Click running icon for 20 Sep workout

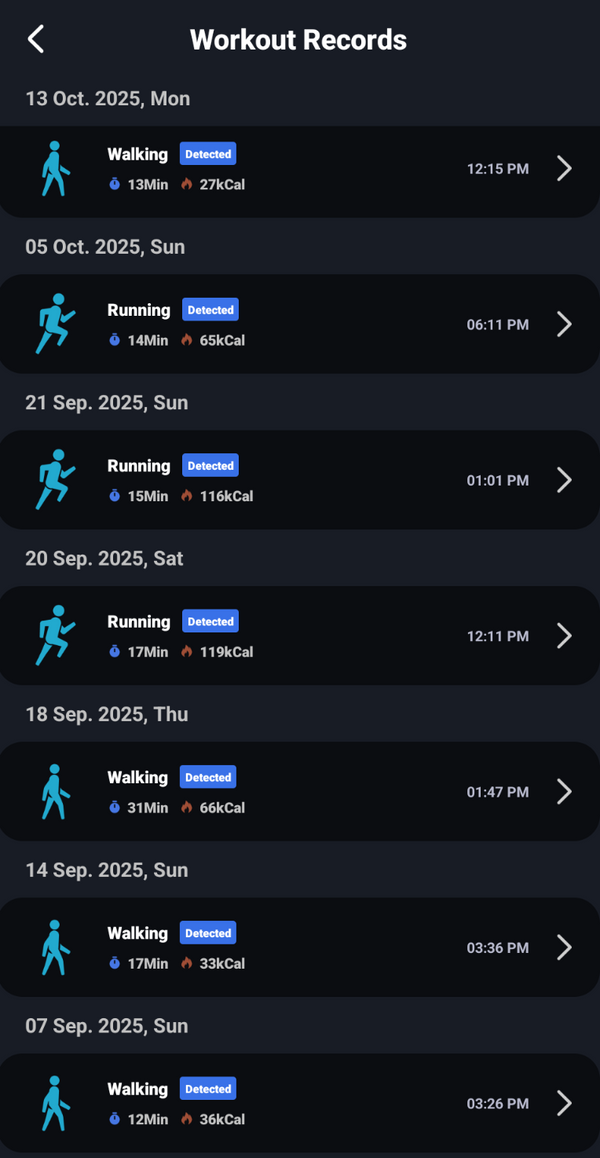(x=55, y=636)
